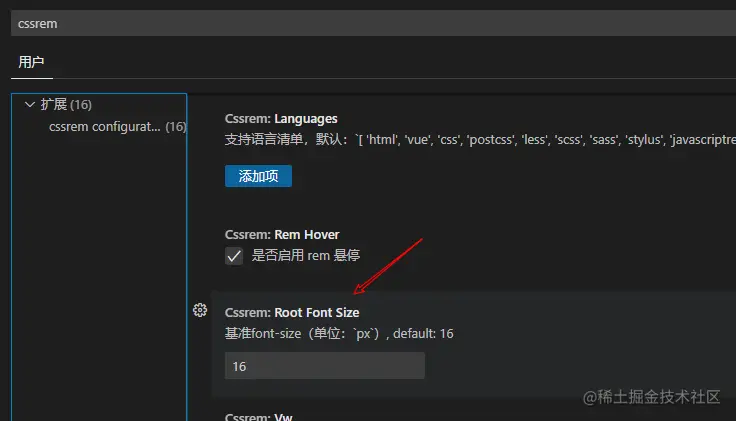Click the 支持语言清单 description text
The image size is (736, 421).
click(480, 139)
